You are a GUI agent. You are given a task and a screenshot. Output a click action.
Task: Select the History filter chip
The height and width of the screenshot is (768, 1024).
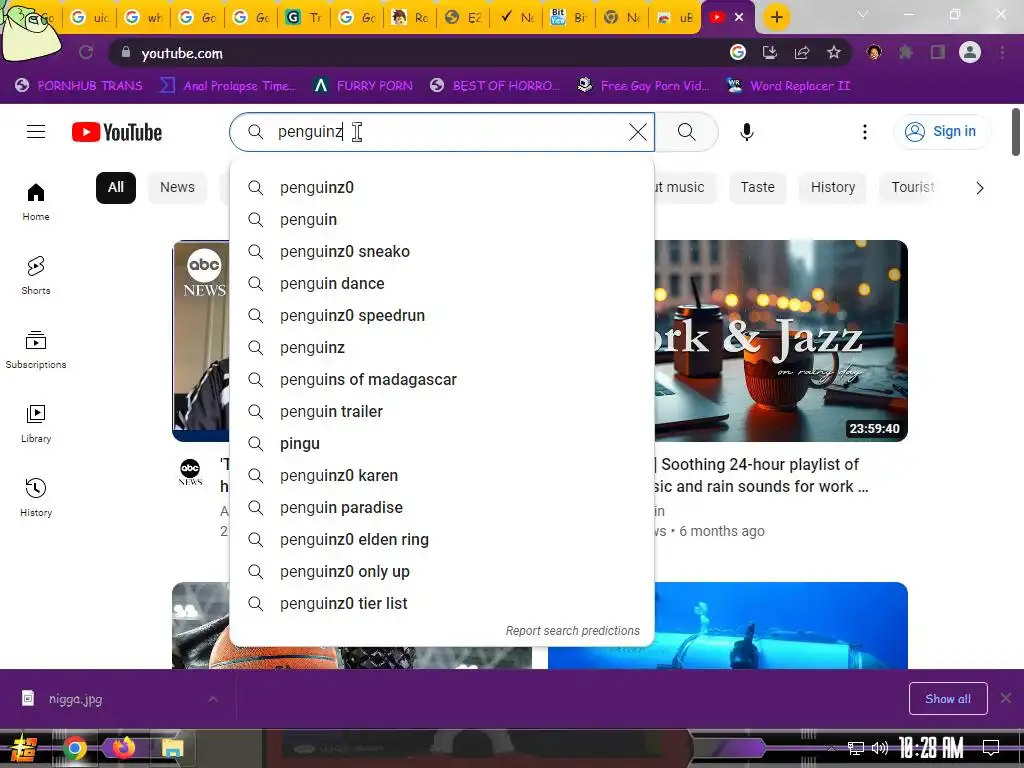(x=833, y=187)
